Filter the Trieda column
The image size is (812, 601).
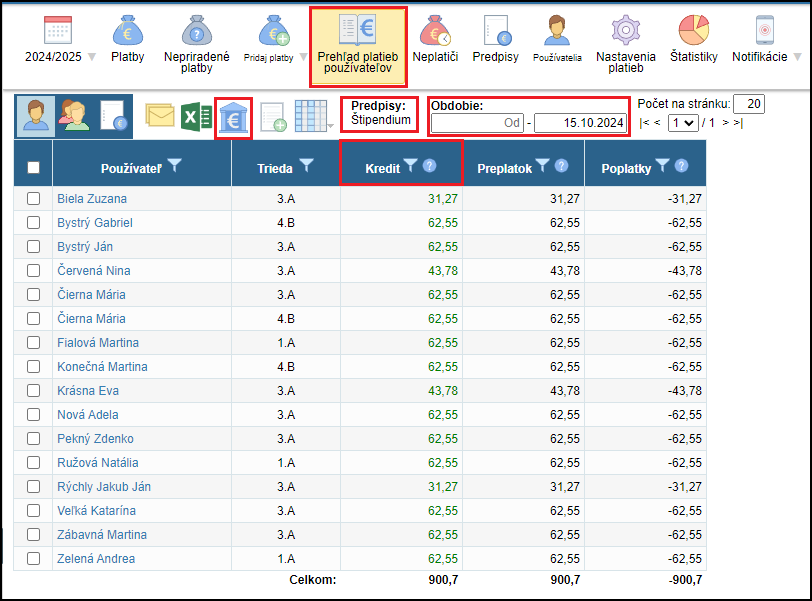coord(307,165)
